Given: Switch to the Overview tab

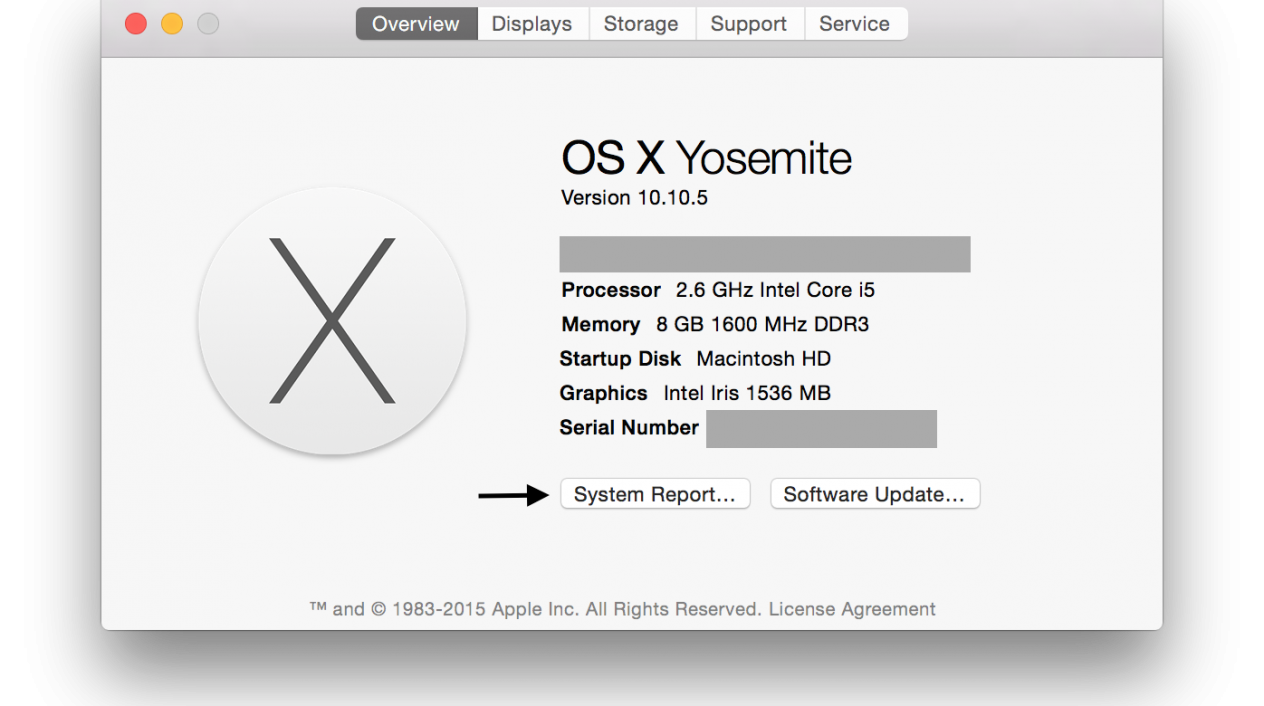Looking at the screenshot, I should (x=416, y=24).
